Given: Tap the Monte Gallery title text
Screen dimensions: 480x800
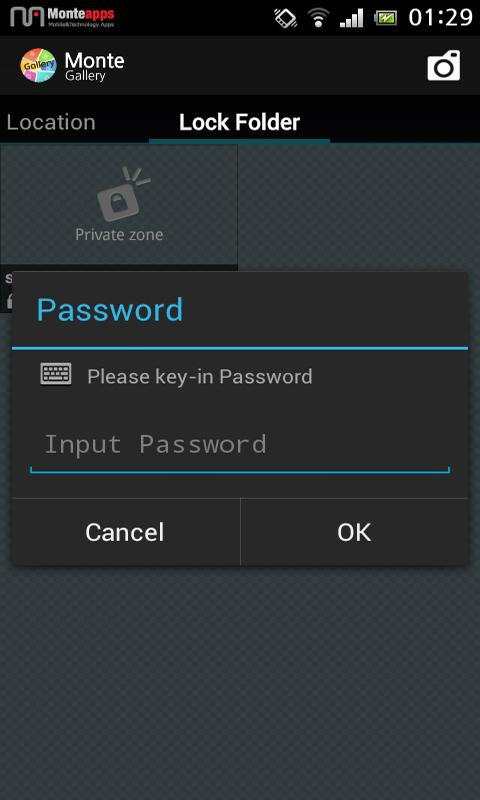Looking at the screenshot, I should click(x=94, y=66).
